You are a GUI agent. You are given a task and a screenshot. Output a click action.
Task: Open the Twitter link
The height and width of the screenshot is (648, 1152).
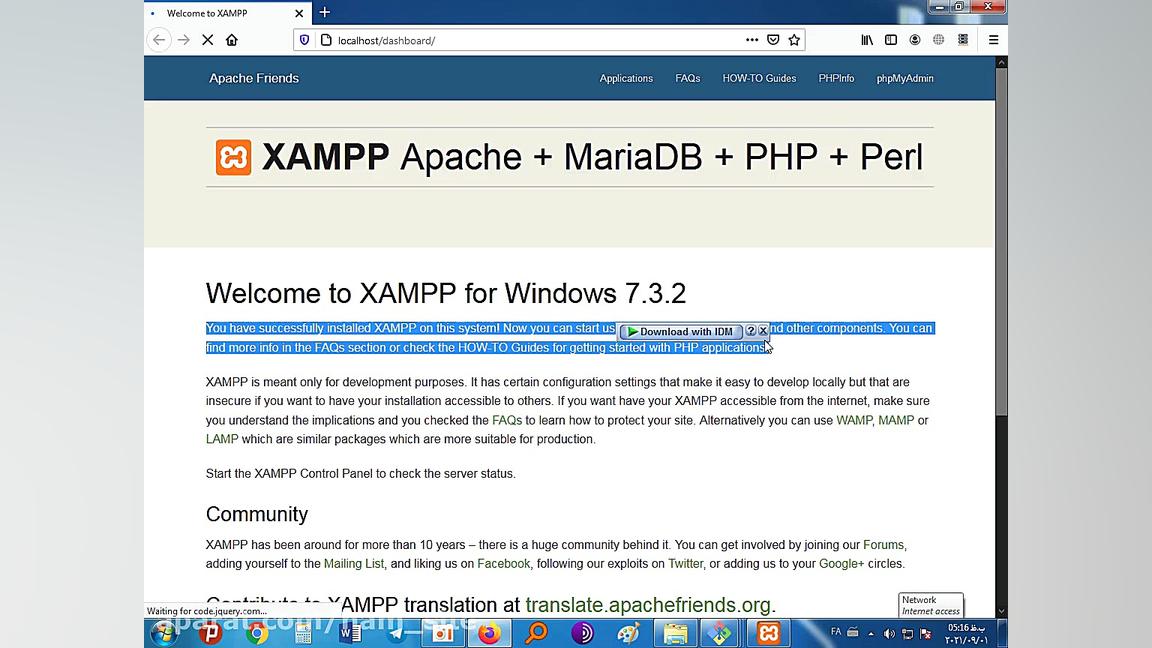coord(685,564)
